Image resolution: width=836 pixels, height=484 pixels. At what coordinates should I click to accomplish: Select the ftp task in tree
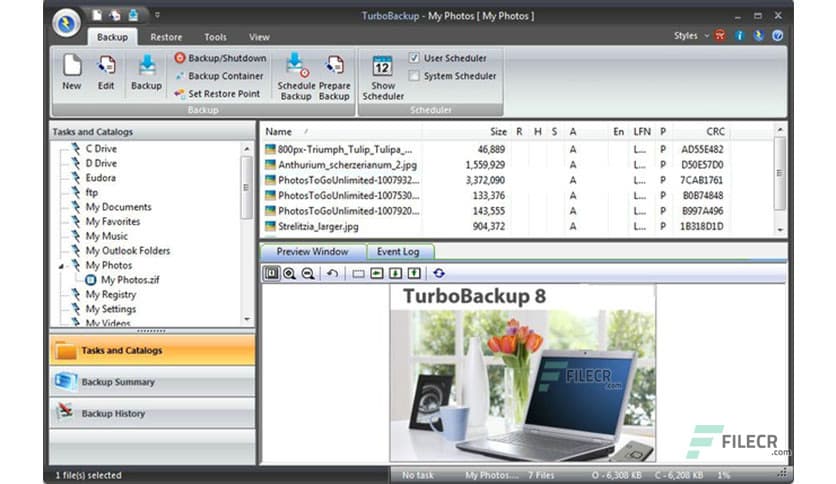92,192
